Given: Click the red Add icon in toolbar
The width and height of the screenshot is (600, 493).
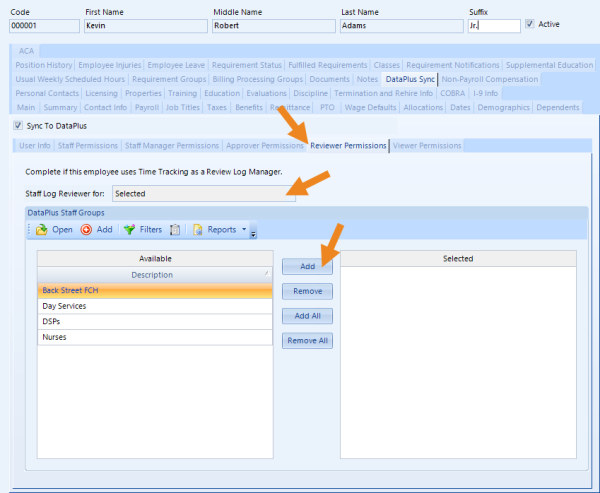Looking at the screenshot, I should pyautogui.click(x=86, y=229).
